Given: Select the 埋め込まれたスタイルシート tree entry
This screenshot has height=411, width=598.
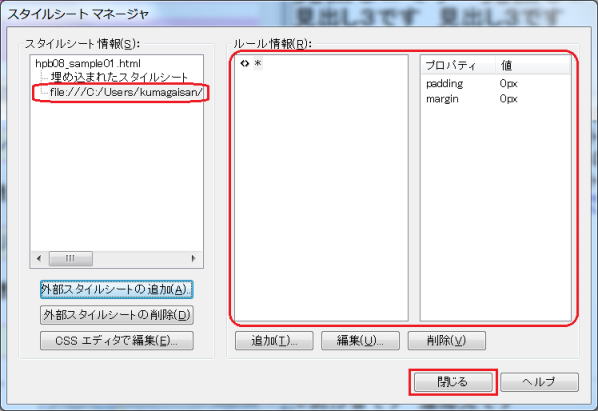Looking at the screenshot, I should point(119,77).
